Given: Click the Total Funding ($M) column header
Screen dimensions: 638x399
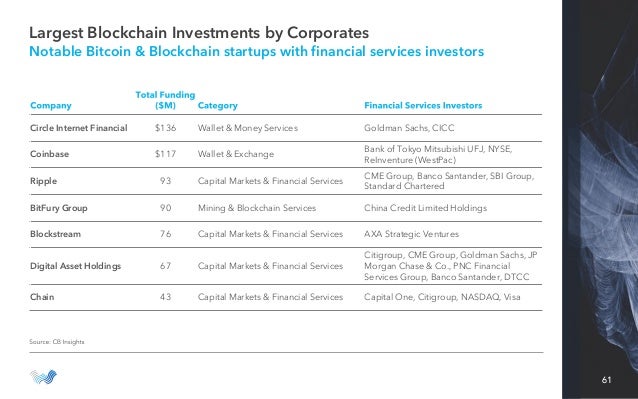Looking at the screenshot, I should click(x=165, y=100).
